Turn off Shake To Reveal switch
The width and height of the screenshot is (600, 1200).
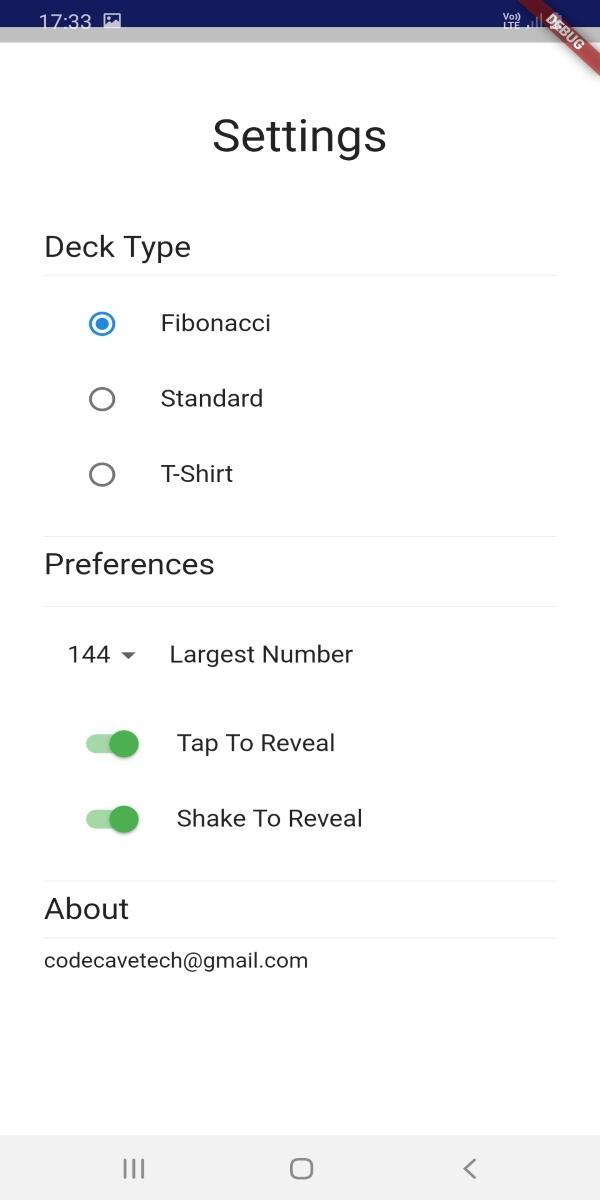point(112,819)
